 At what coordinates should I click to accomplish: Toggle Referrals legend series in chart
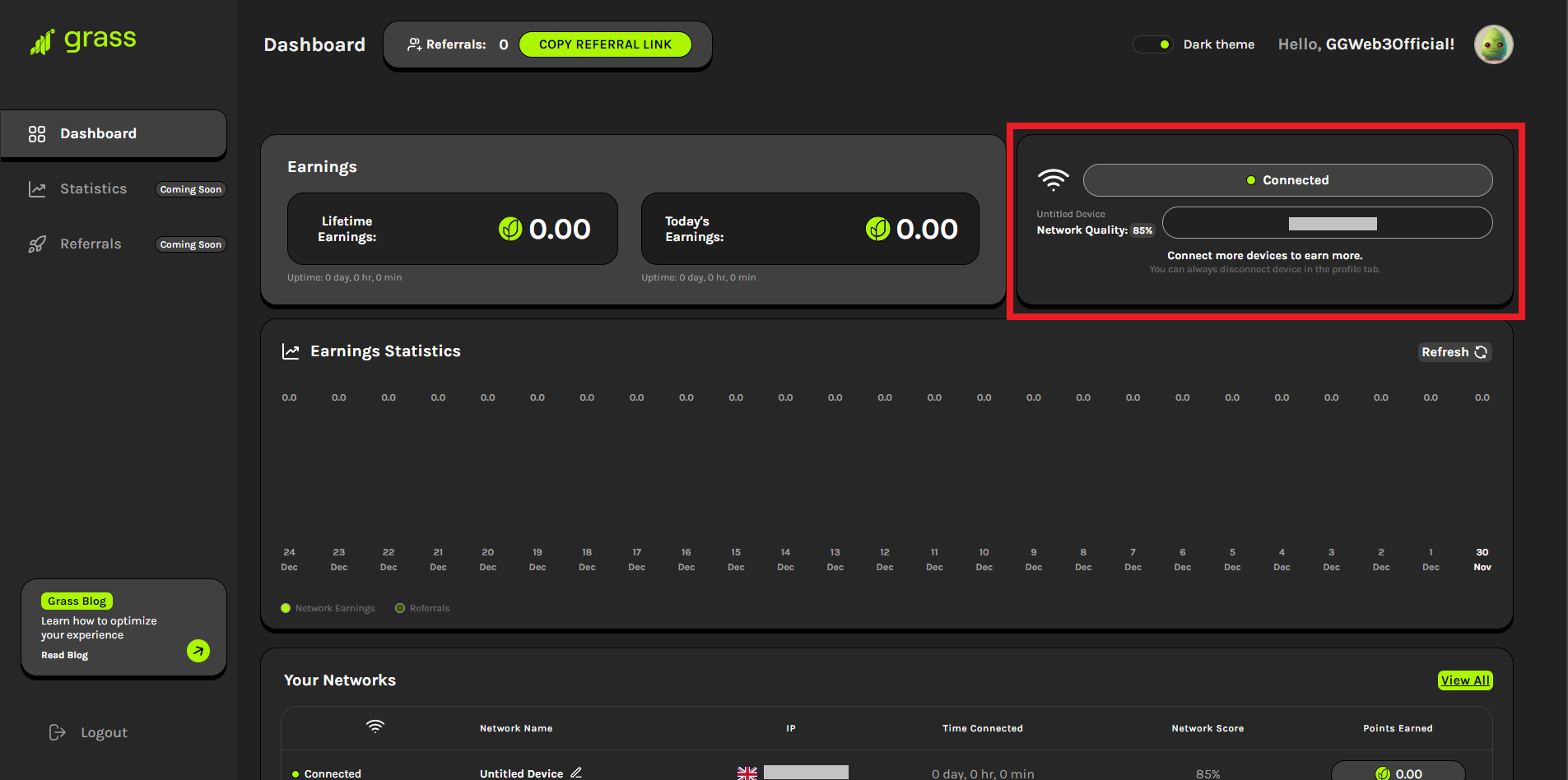click(422, 608)
